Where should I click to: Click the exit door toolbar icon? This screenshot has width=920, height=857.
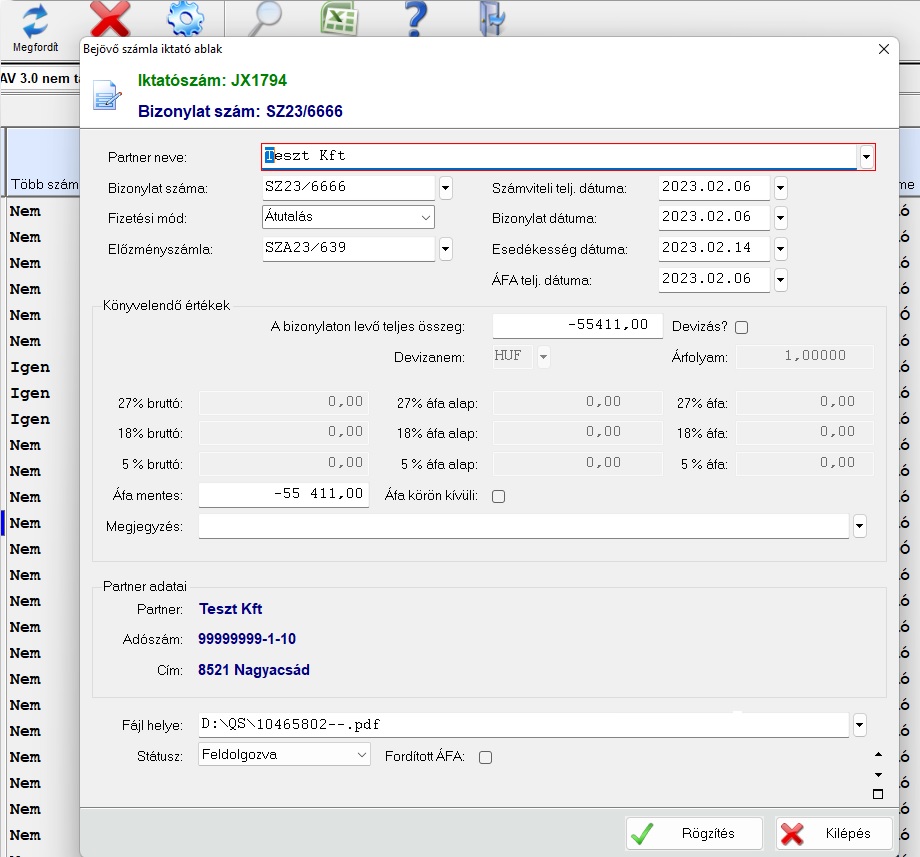click(492, 19)
